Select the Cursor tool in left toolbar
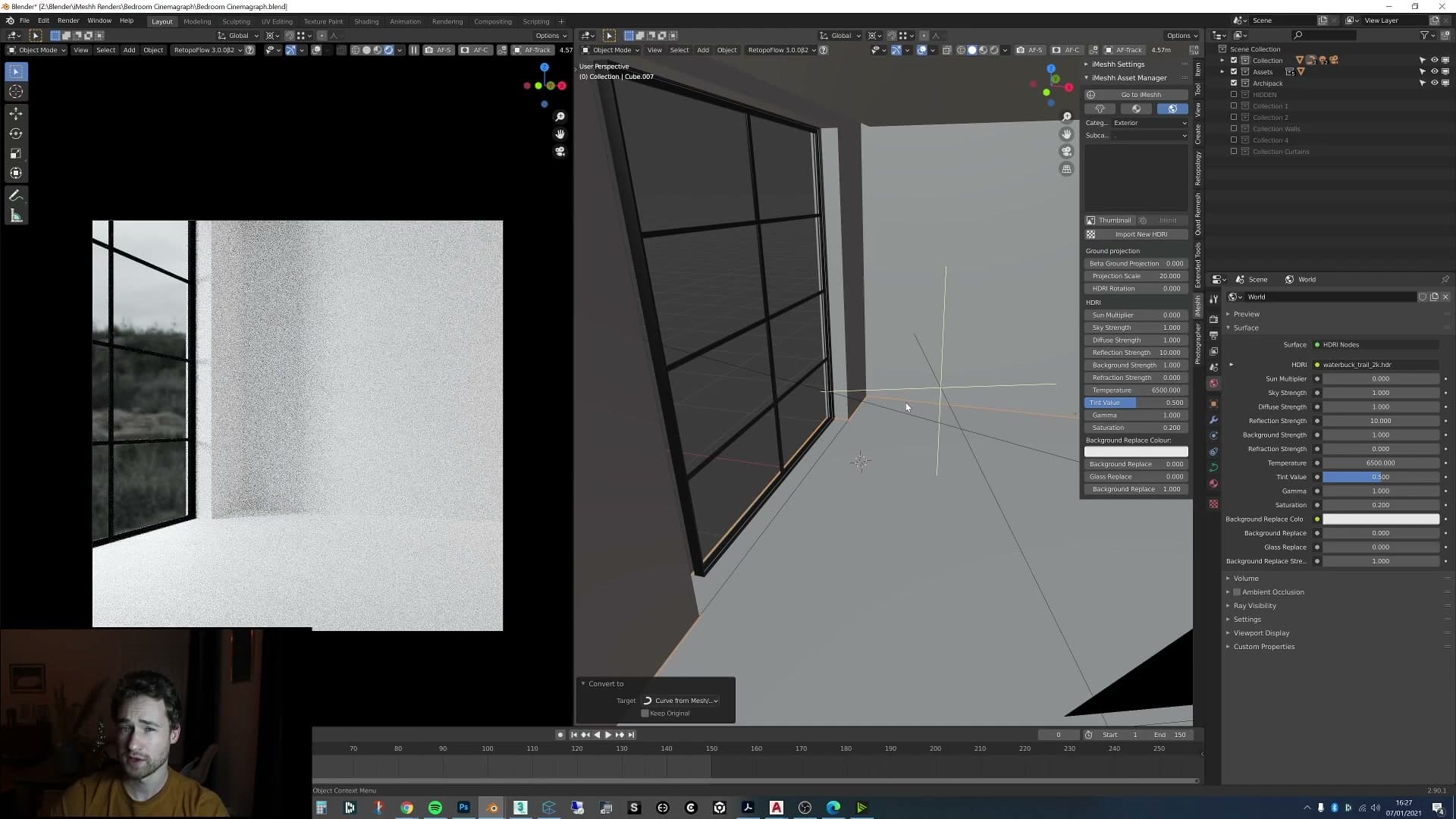1456x819 pixels. click(x=16, y=92)
